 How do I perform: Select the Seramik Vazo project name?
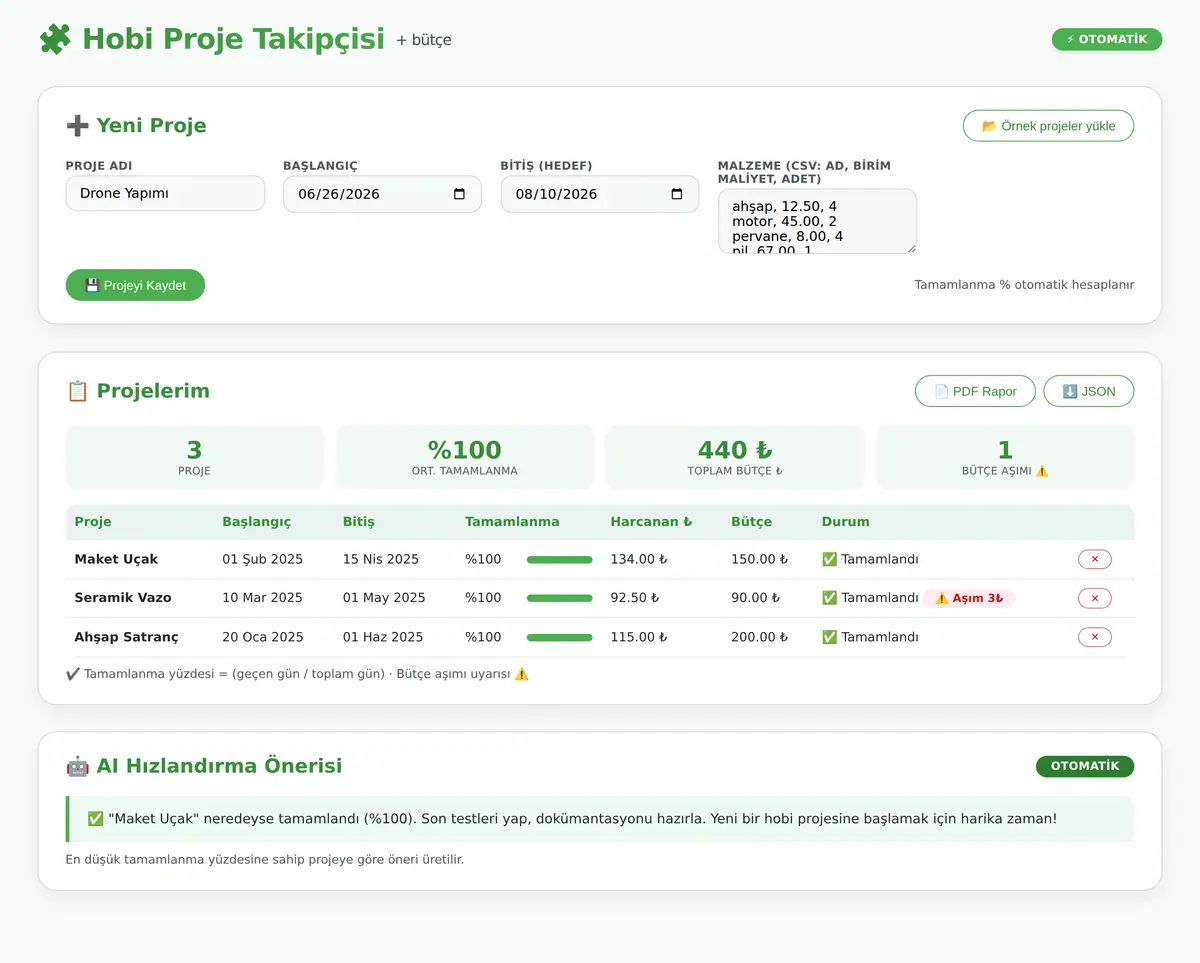(123, 598)
